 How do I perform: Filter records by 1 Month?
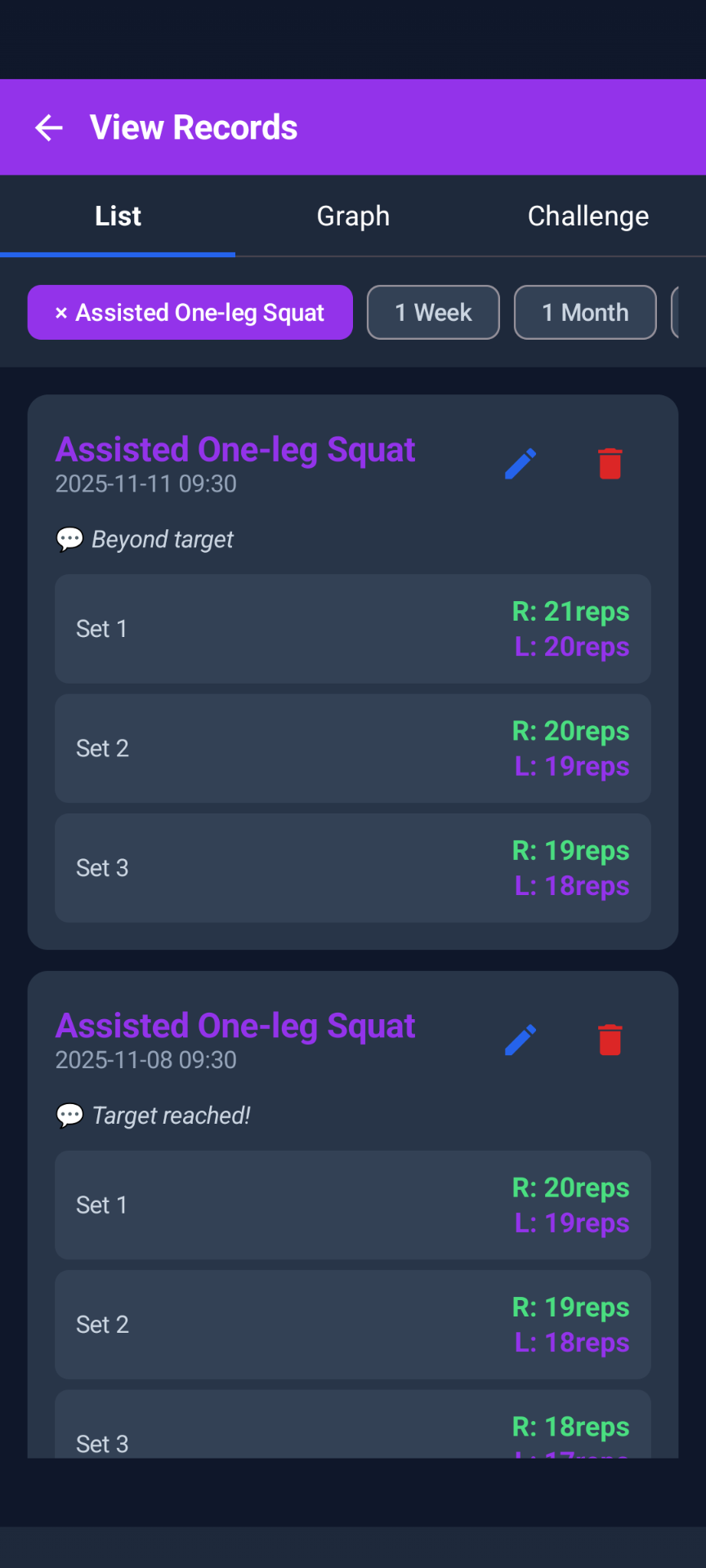[585, 313]
